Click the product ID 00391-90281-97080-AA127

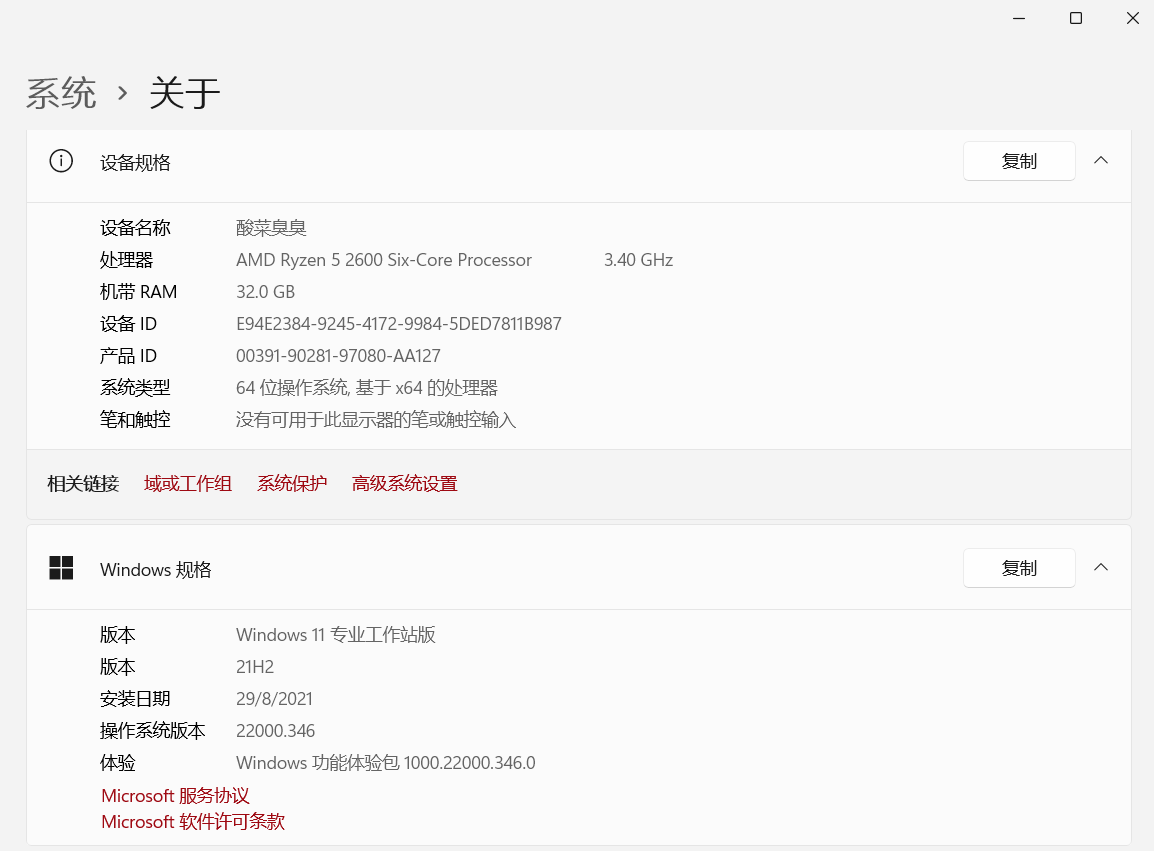[338, 356]
